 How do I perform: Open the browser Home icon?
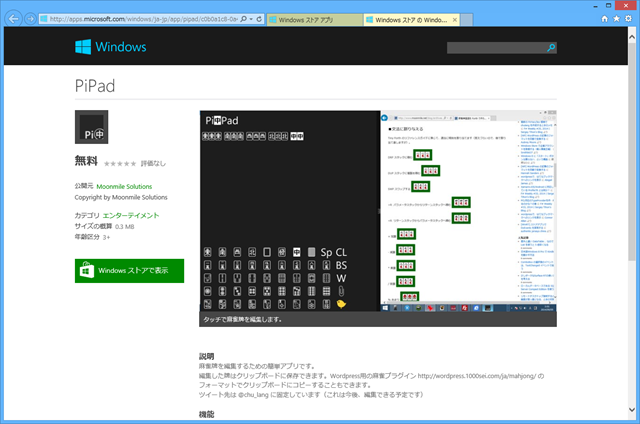tap(604, 19)
